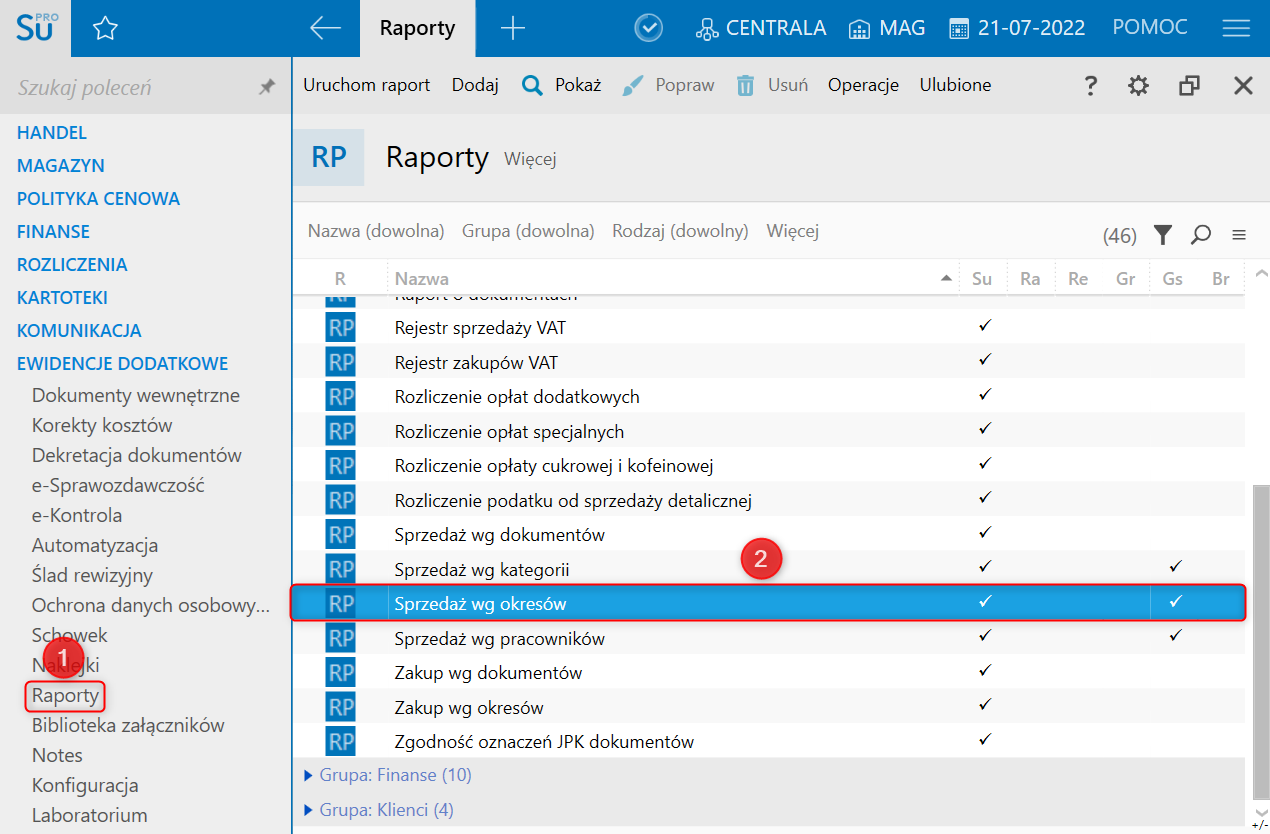Open Więcej in the filter row
This screenshot has width=1270, height=834.
[793, 232]
